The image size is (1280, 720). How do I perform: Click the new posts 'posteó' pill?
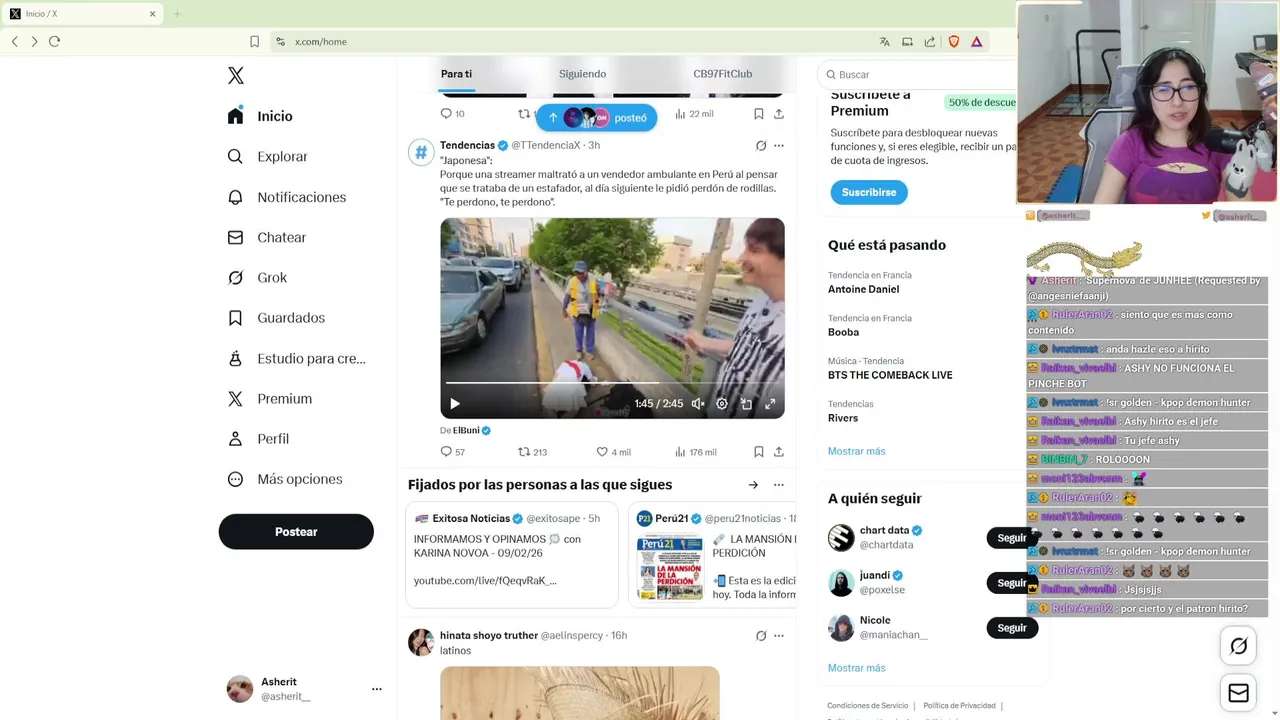[597, 118]
